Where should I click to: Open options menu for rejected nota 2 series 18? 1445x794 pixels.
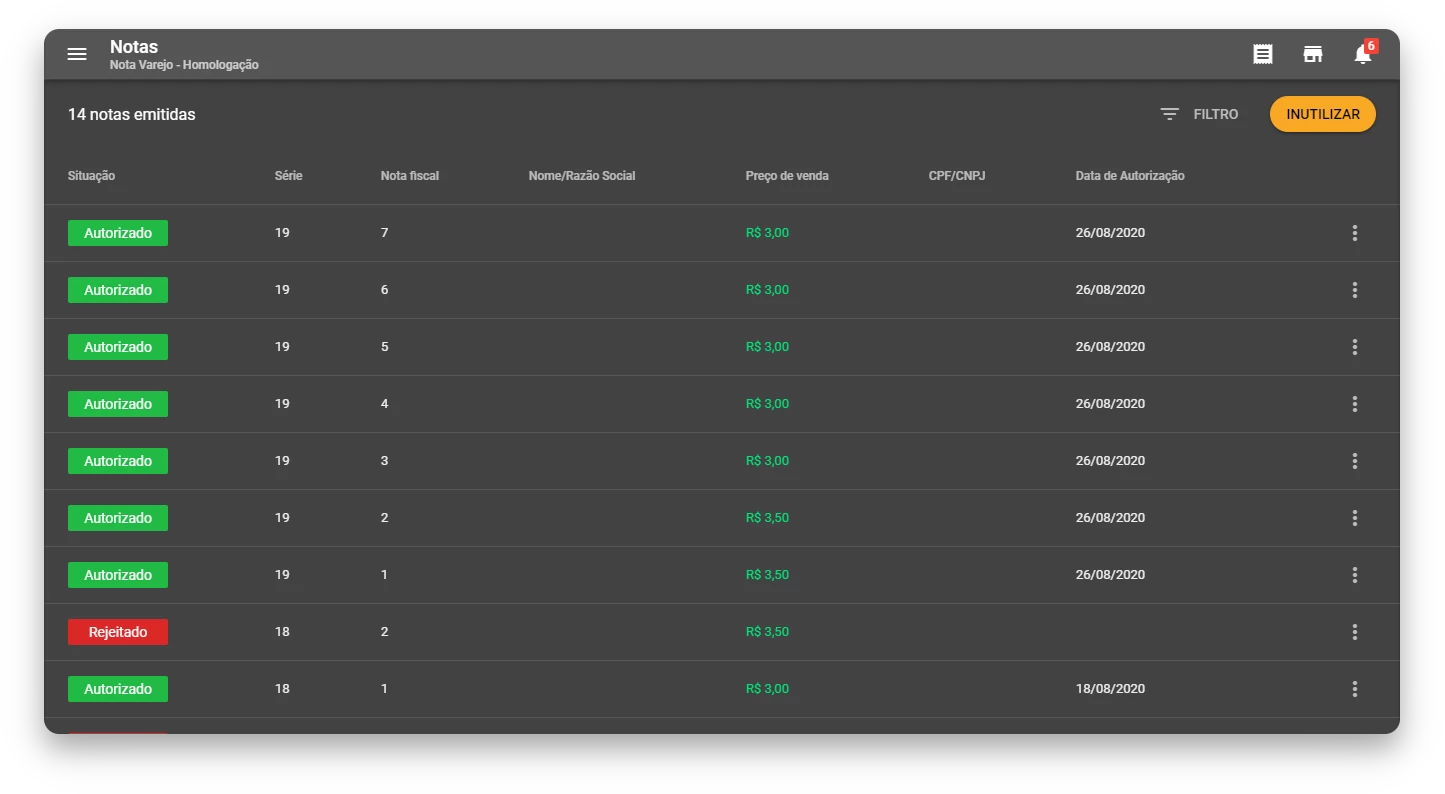[x=1355, y=632]
